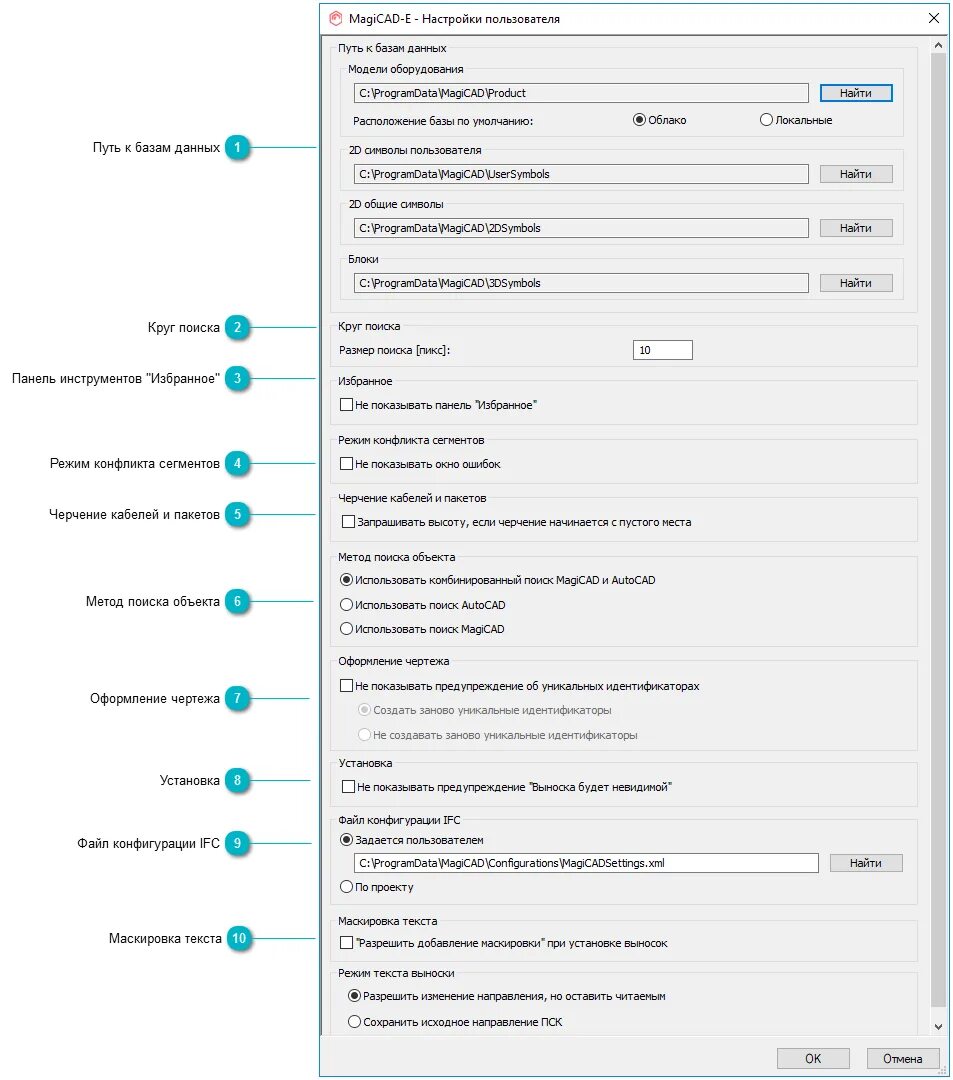Viewport: 953px width, 1080px height.
Task: Click the Режим текста выноски group title
Action: coord(396,973)
